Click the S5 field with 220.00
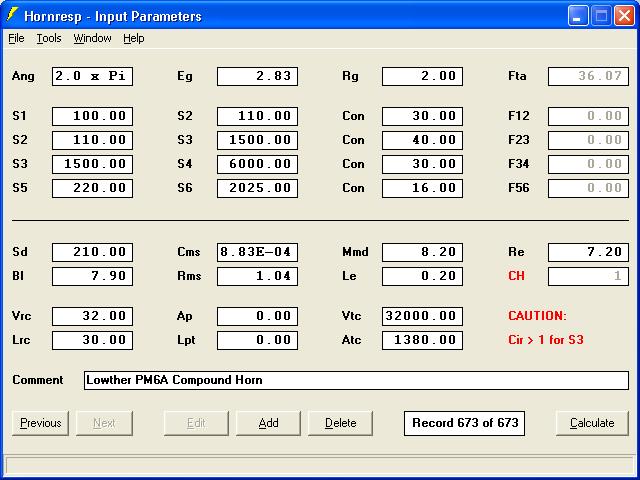640x480 pixels. 92,189
